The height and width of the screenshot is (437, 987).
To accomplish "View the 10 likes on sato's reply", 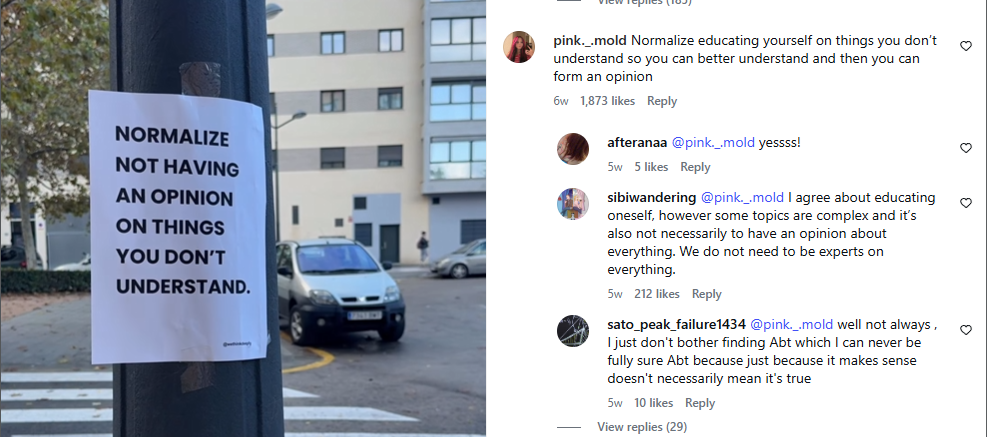I will pos(653,403).
